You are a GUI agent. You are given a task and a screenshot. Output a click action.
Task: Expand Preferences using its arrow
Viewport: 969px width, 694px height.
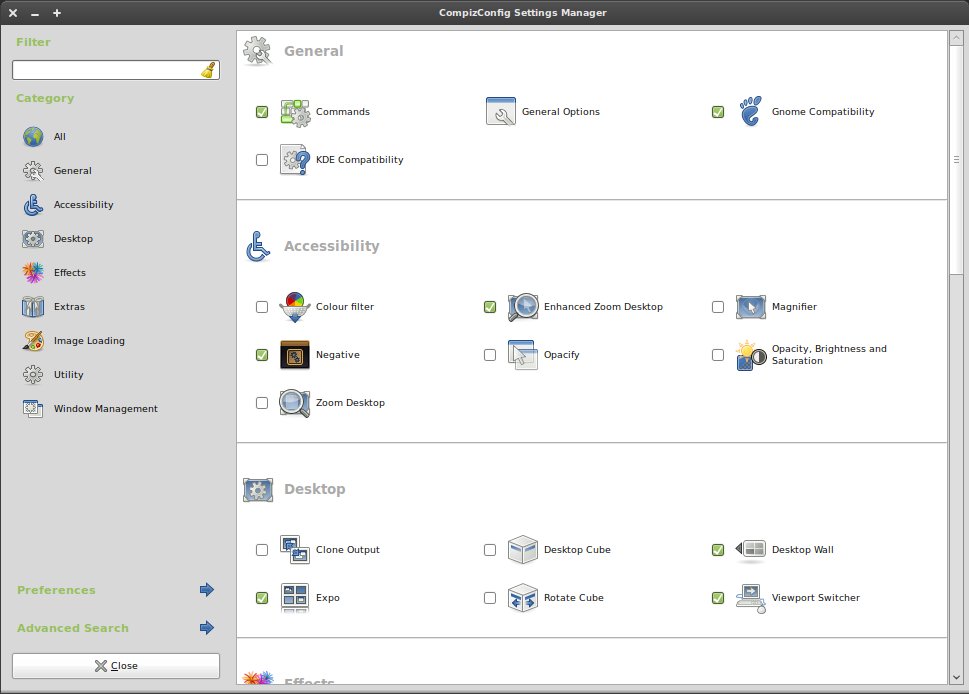[x=207, y=590]
